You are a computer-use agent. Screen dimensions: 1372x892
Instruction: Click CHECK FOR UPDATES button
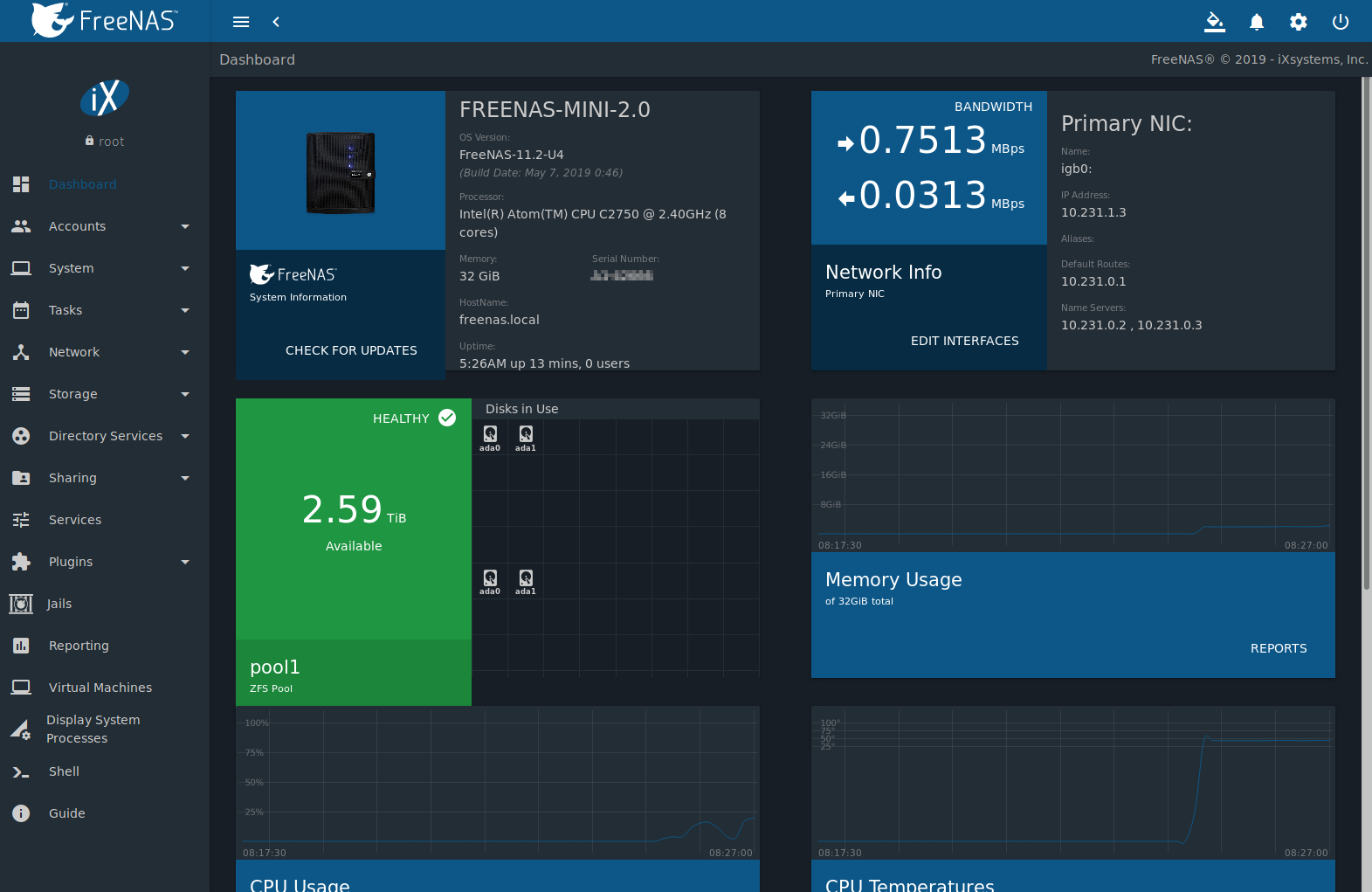pos(351,350)
